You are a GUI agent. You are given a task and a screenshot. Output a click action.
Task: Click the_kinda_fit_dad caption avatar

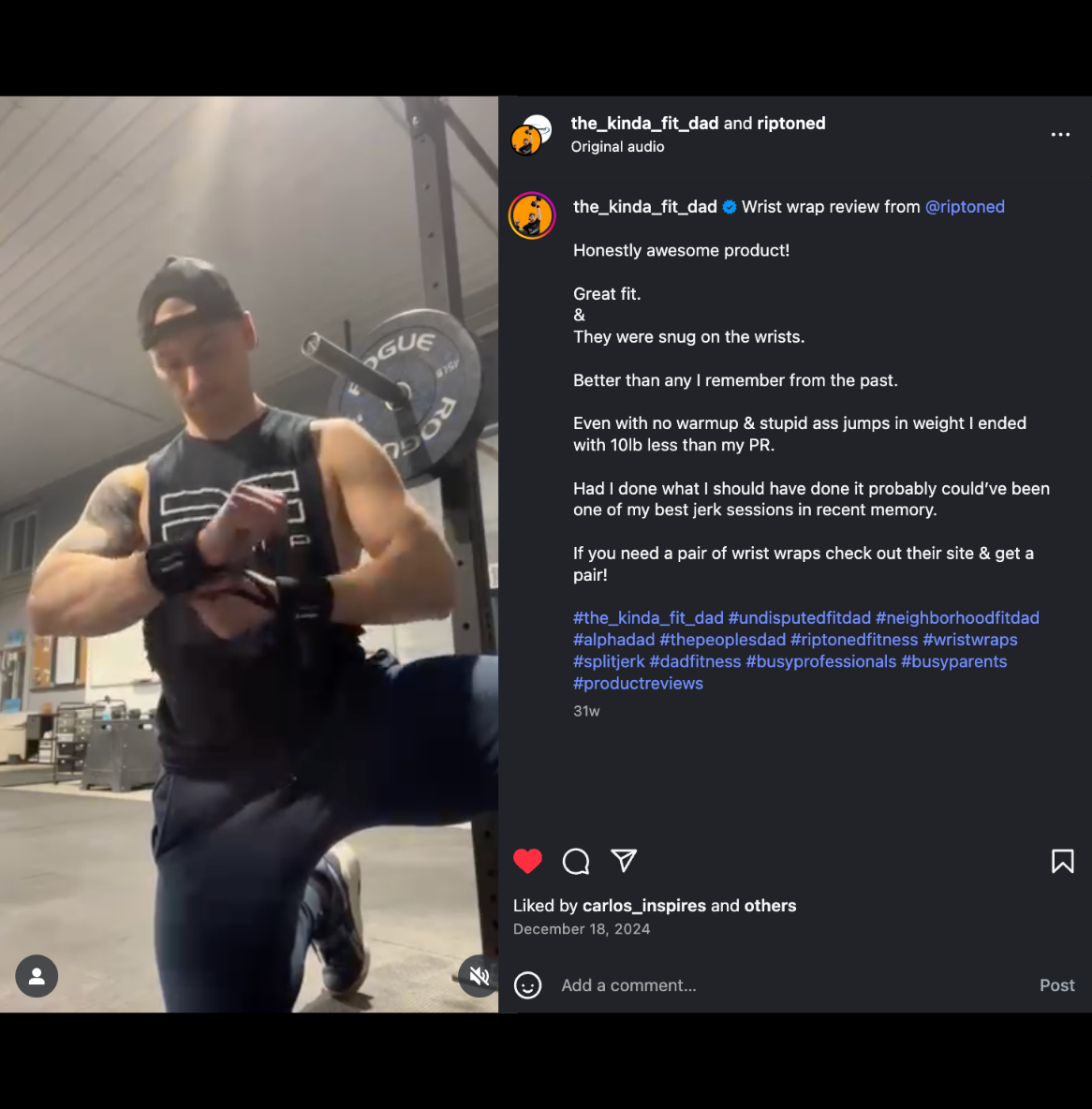pyautogui.click(x=532, y=215)
